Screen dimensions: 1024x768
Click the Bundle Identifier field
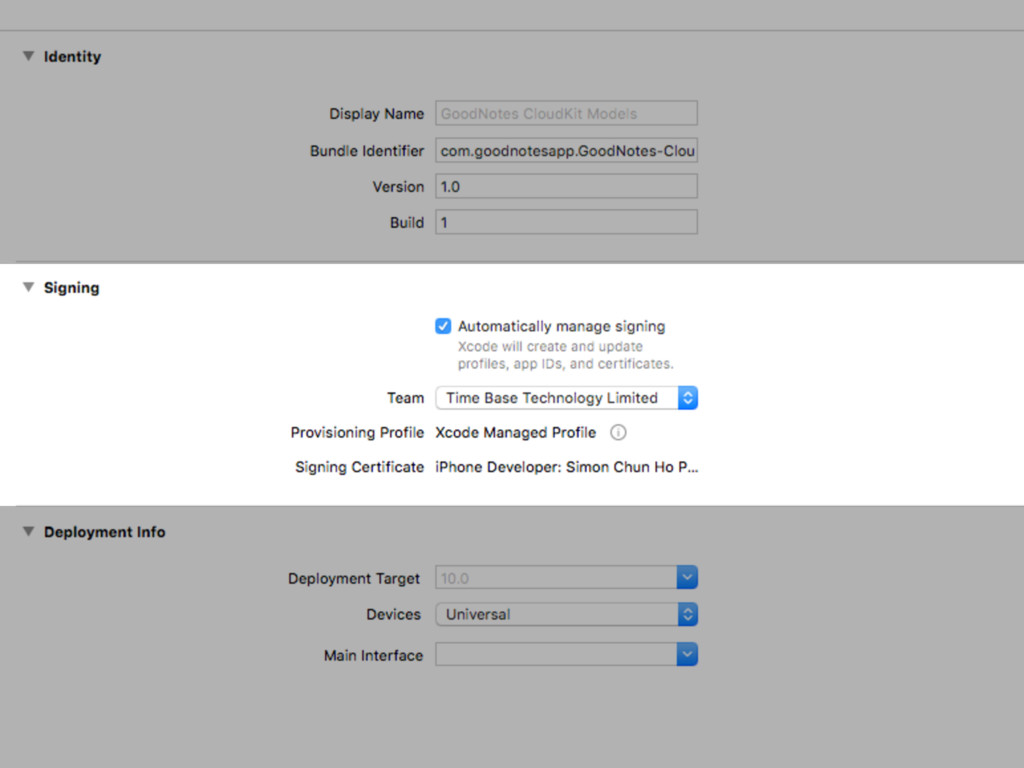click(x=566, y=150)
